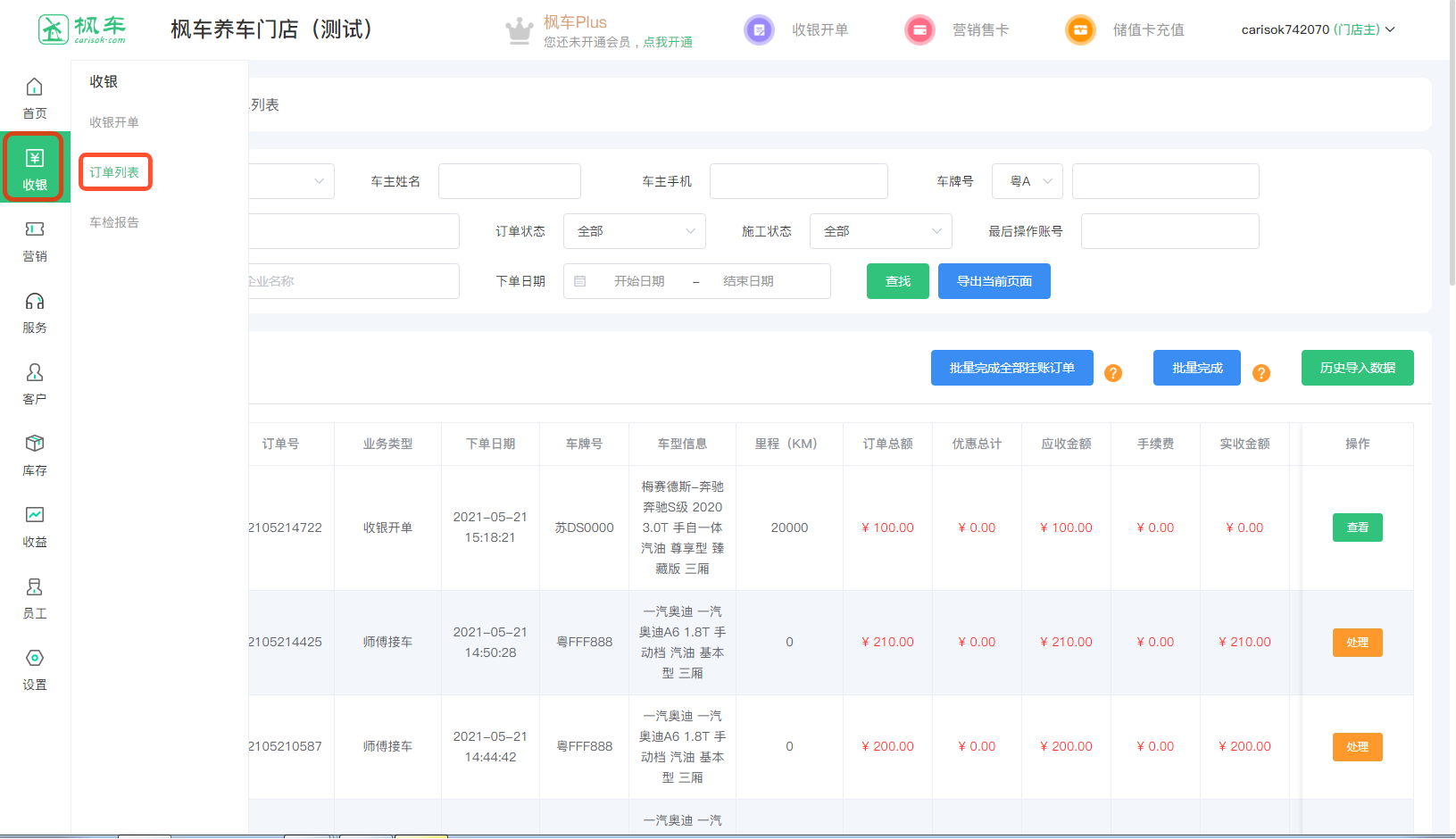Select 收银开单 in the submenu
This screenshot has width=1456, height=839.
[x=114, y=122]
